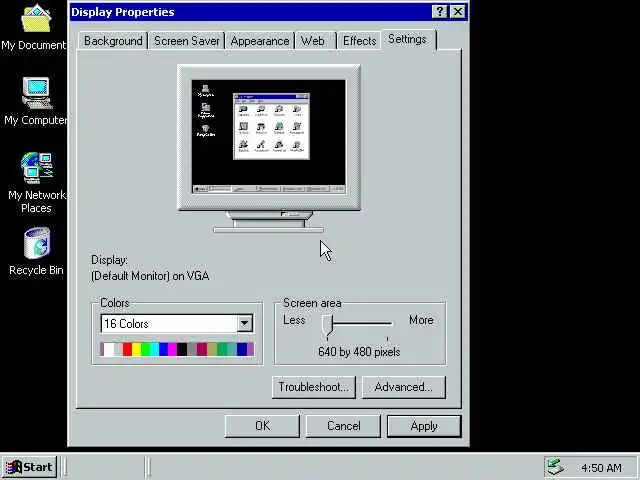
Task: Cancel the Display Properties dialog
Action: coord(343,426)
